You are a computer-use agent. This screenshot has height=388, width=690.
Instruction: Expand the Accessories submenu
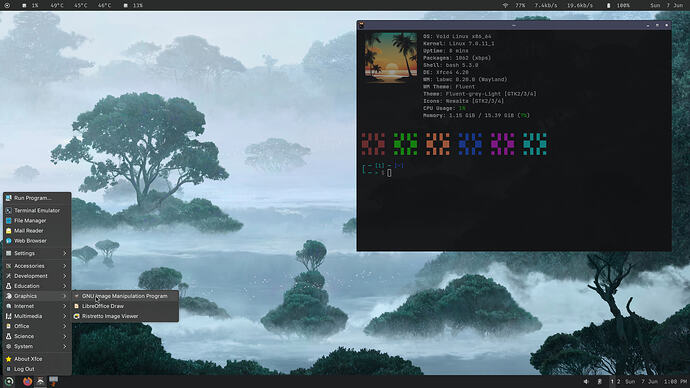[x=37, y=266]
